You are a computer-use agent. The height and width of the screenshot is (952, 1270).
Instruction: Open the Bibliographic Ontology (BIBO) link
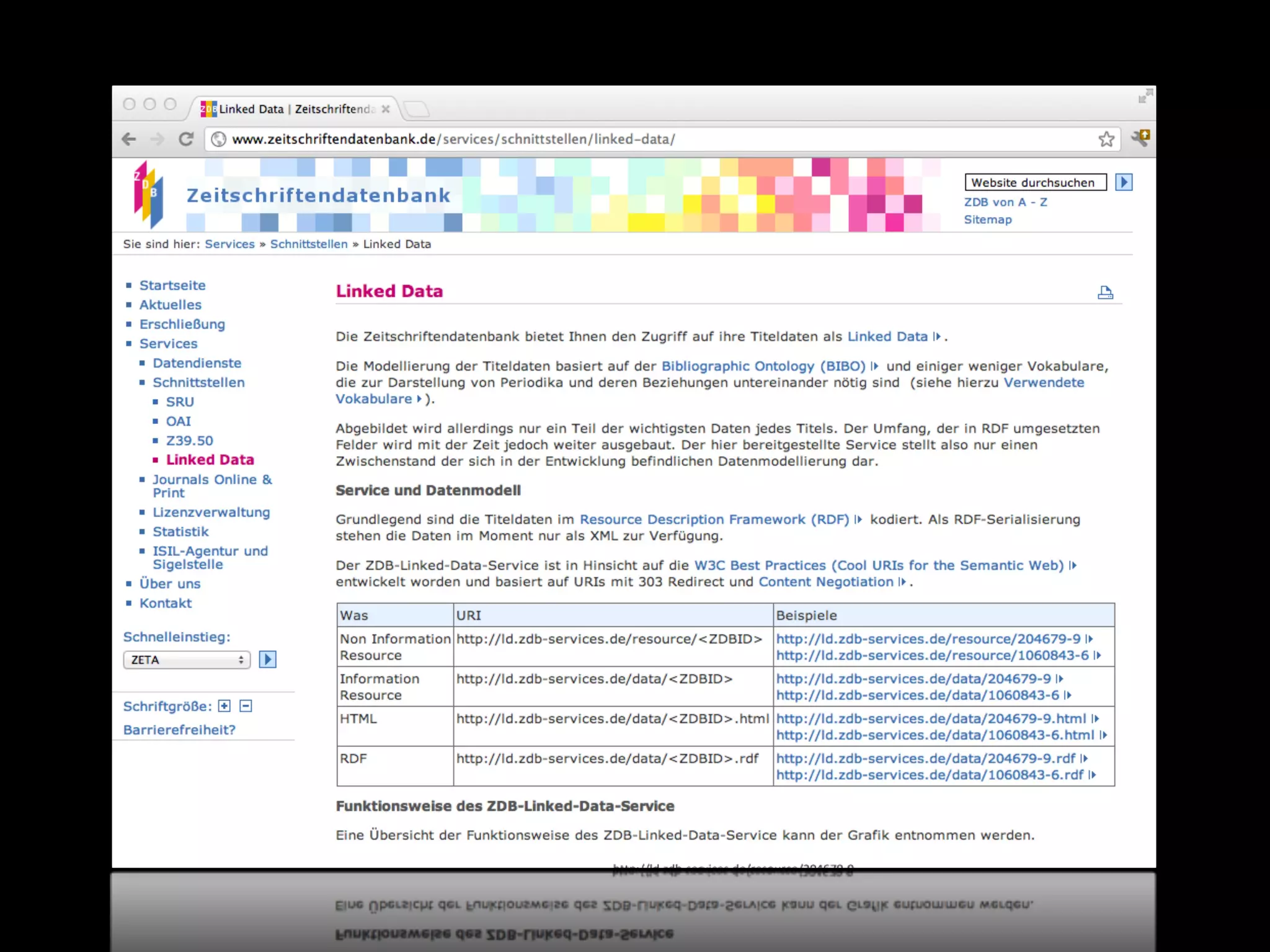tap(763, 366)
